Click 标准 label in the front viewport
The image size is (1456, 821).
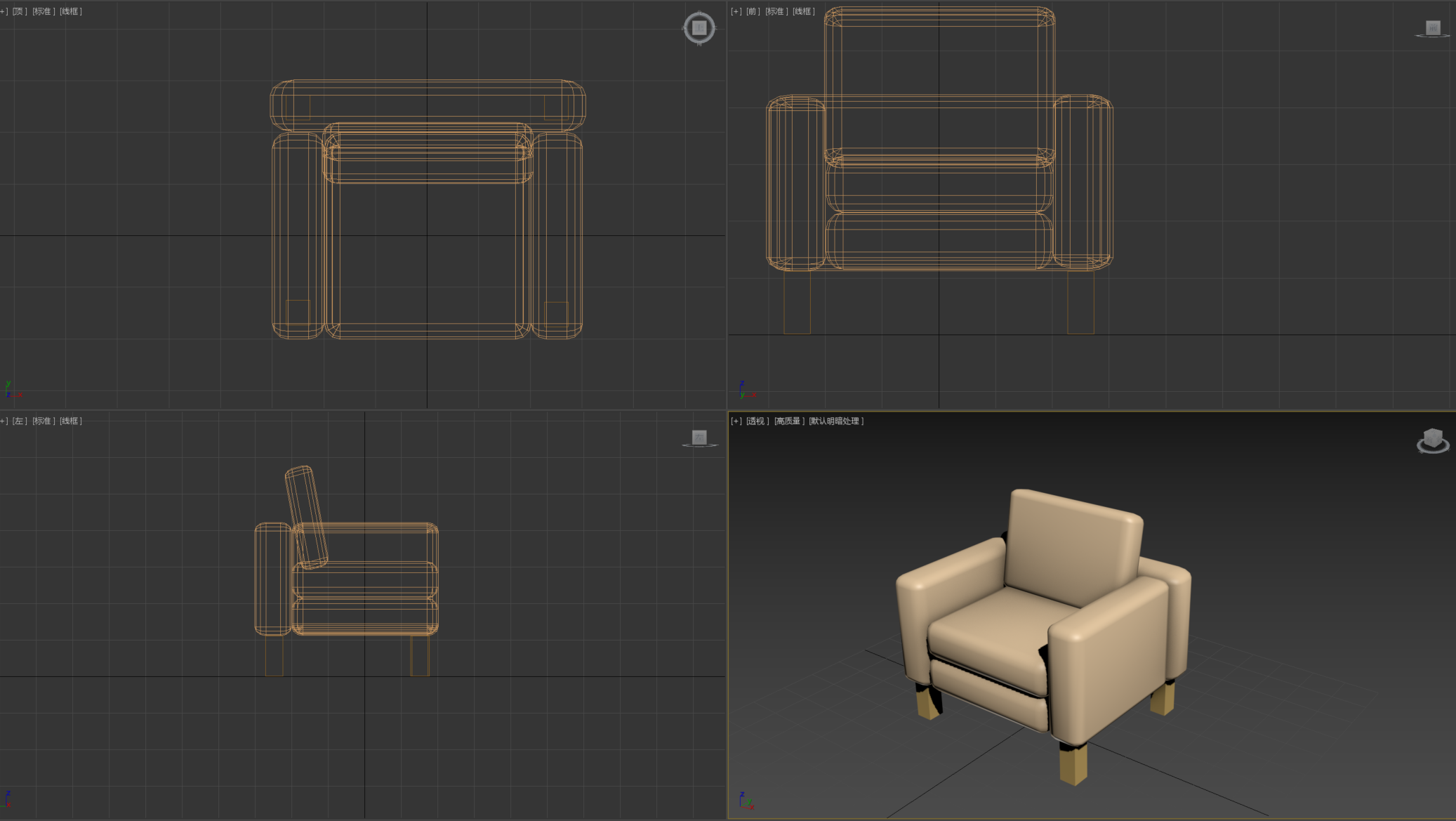coord(776,11)
